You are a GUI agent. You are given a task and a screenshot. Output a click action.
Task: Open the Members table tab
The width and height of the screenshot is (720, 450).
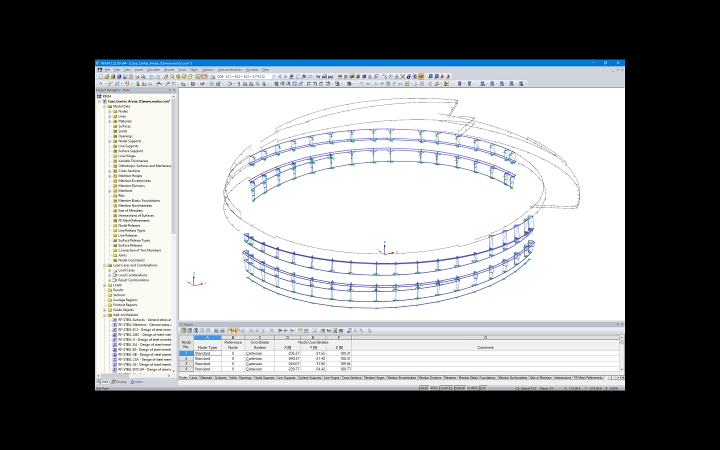450,377
